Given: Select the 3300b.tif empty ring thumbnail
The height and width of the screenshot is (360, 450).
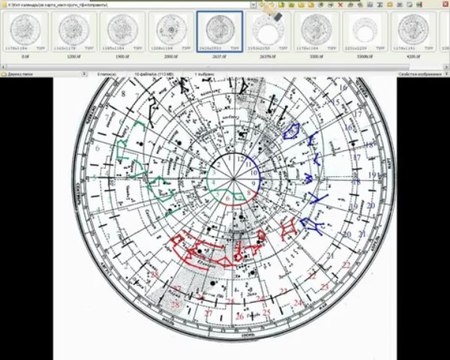Looking at the screenshot, I should (365, 32).
